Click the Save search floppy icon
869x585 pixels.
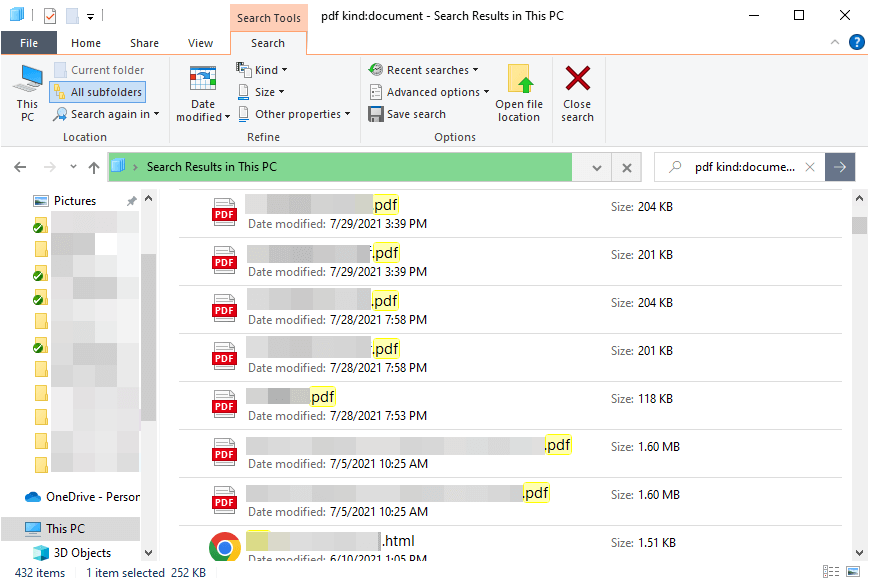[x=376, y=114]
